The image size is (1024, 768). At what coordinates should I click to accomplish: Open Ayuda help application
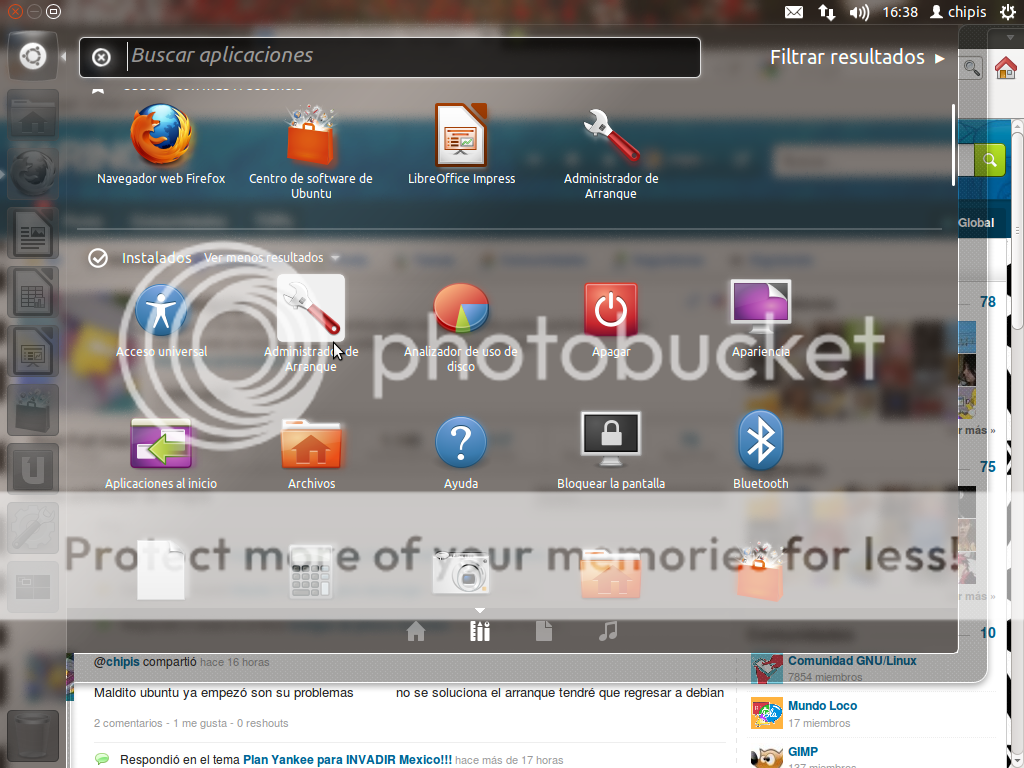coord(461,454)
